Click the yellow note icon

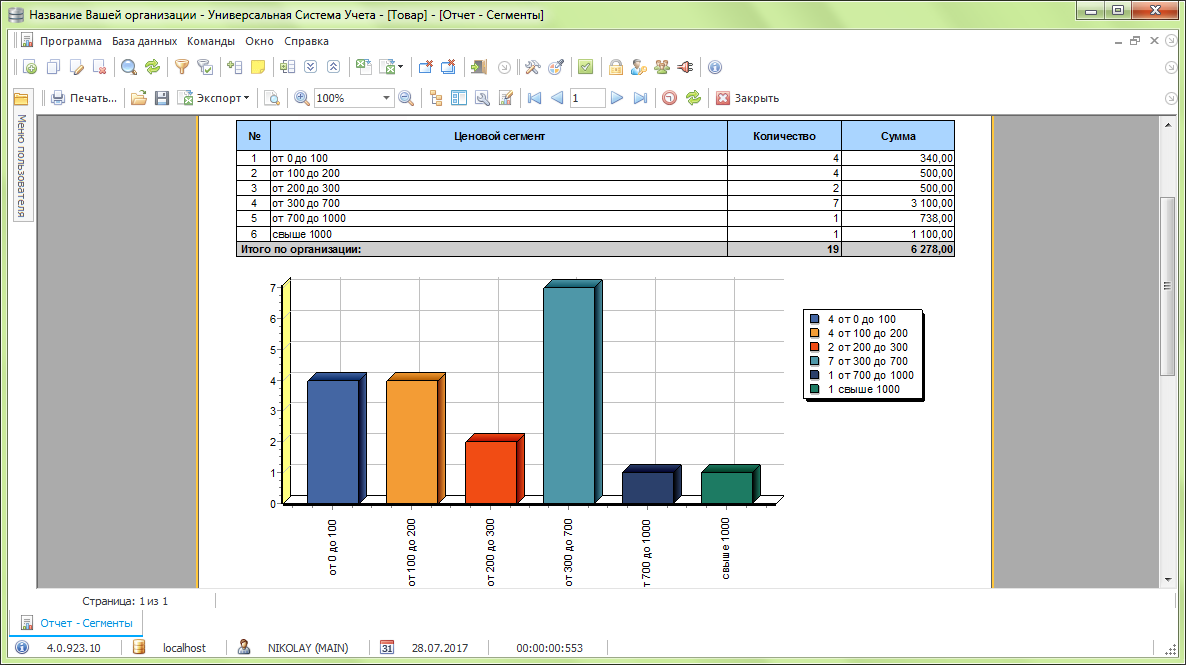click(x=258, y=67)
